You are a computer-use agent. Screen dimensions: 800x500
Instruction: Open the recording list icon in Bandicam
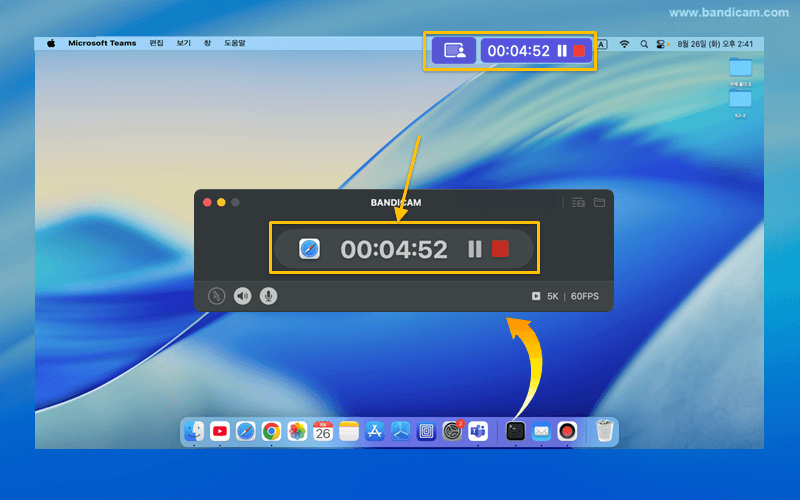pyautogui.click(x=577, y=202)
